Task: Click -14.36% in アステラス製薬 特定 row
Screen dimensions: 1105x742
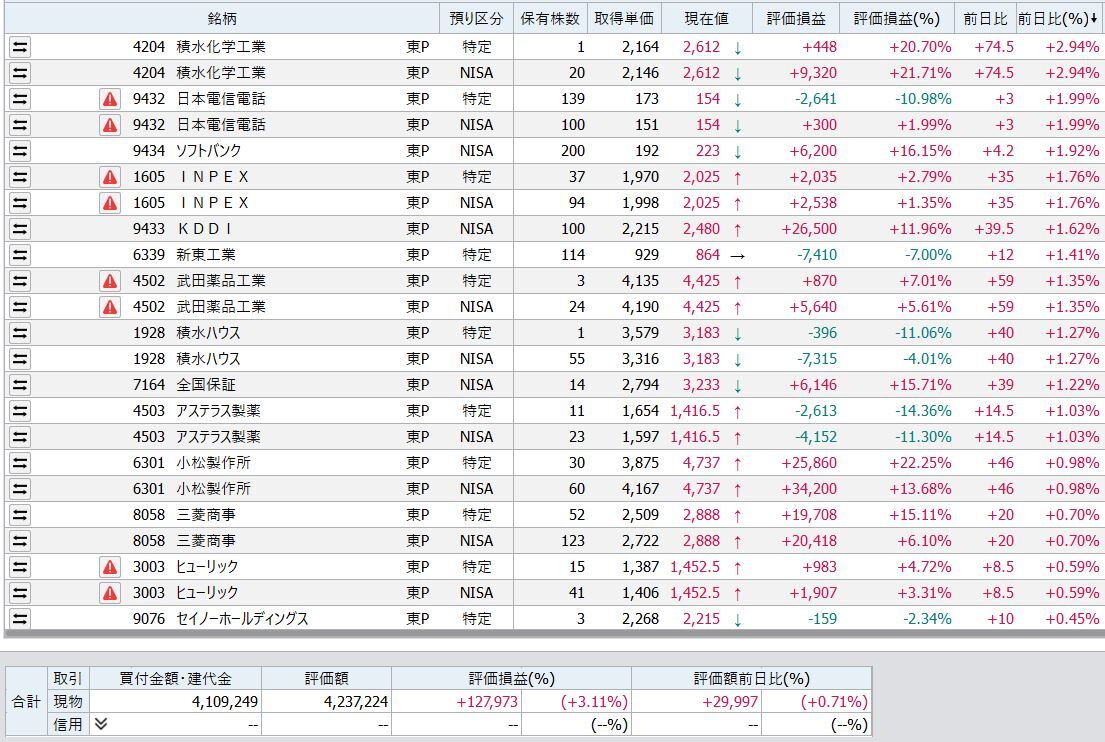Action: click(x=923, y=411)
